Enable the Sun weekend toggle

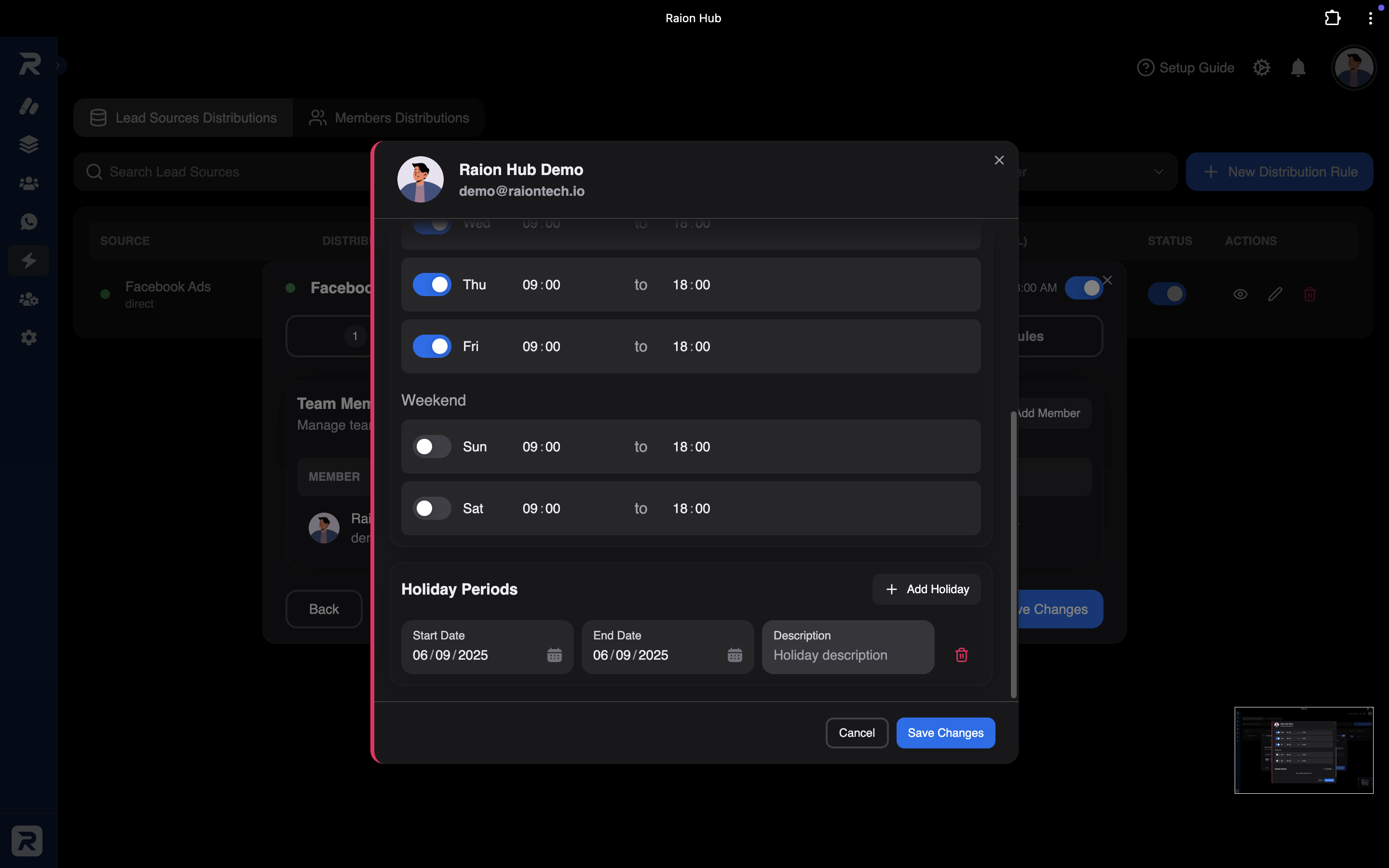(432, 447)
